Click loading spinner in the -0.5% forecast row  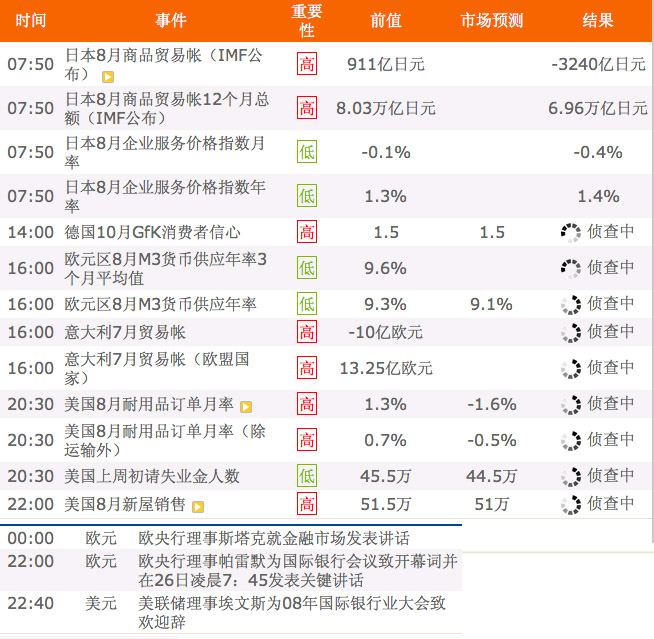571,441
